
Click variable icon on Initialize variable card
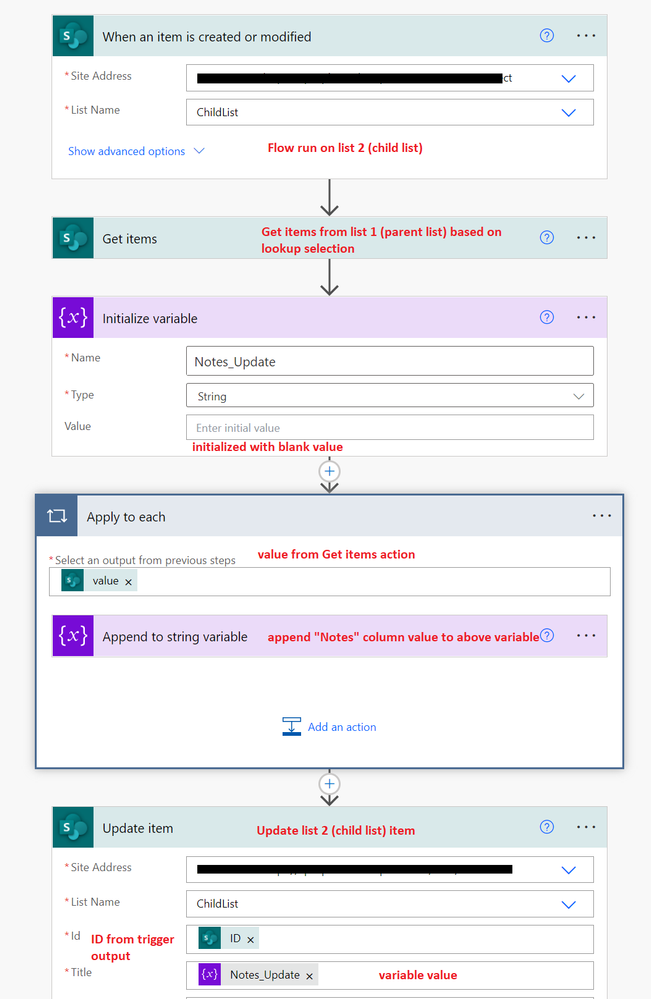[73, 317]
